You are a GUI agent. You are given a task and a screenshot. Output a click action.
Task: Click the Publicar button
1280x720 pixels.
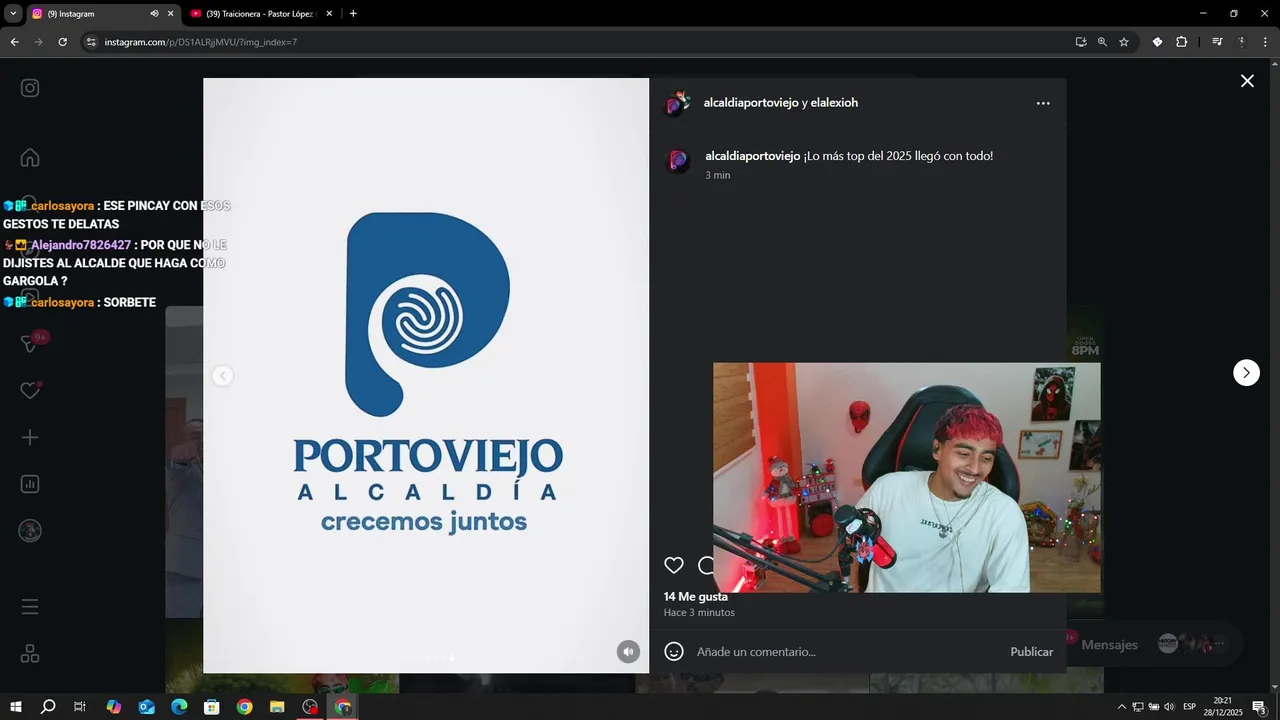1031,652
